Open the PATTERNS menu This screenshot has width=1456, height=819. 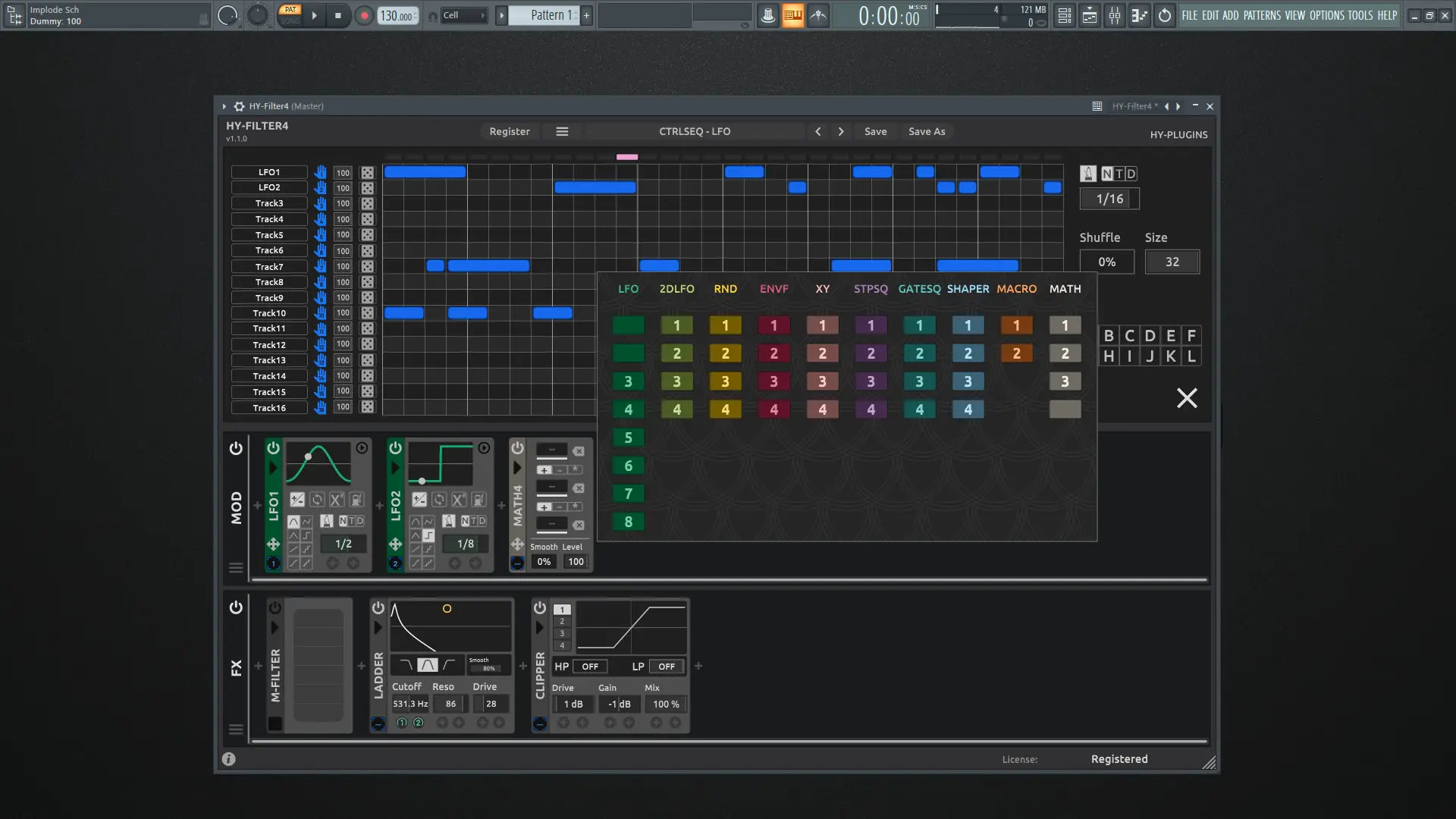(x=1262, y=15)
